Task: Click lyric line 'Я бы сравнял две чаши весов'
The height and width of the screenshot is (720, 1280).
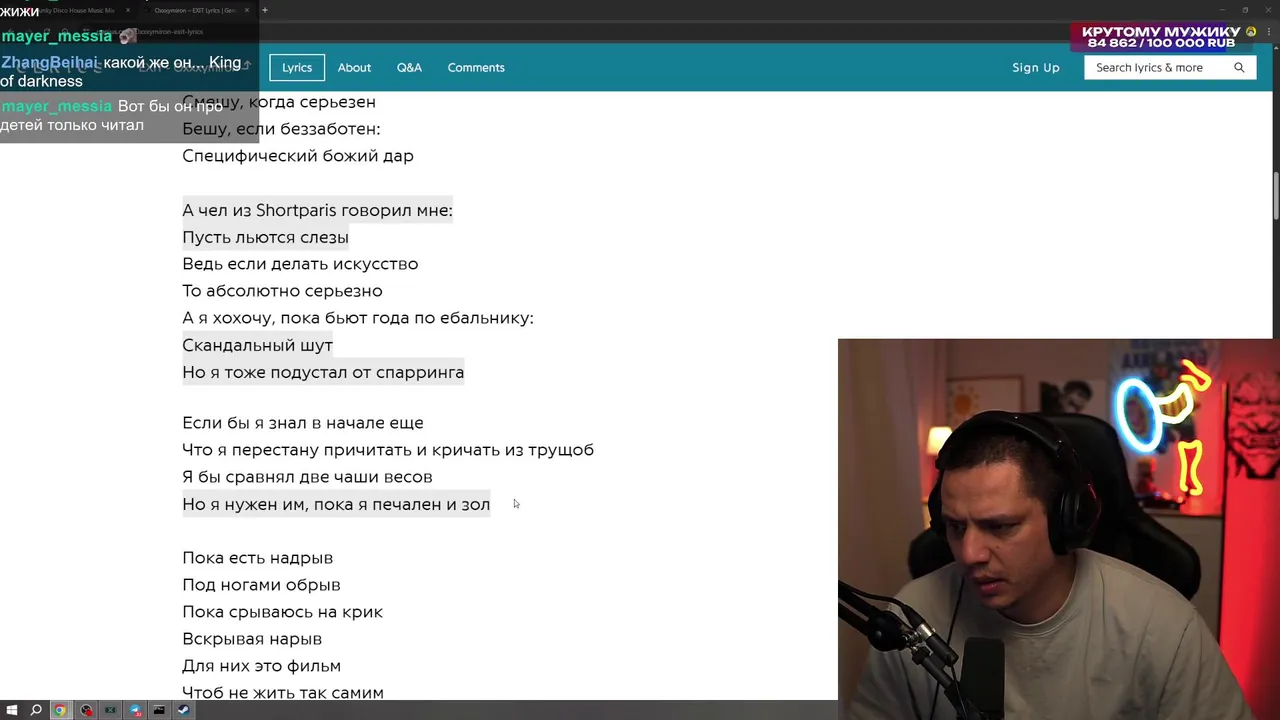Action: tap(307, 477)
